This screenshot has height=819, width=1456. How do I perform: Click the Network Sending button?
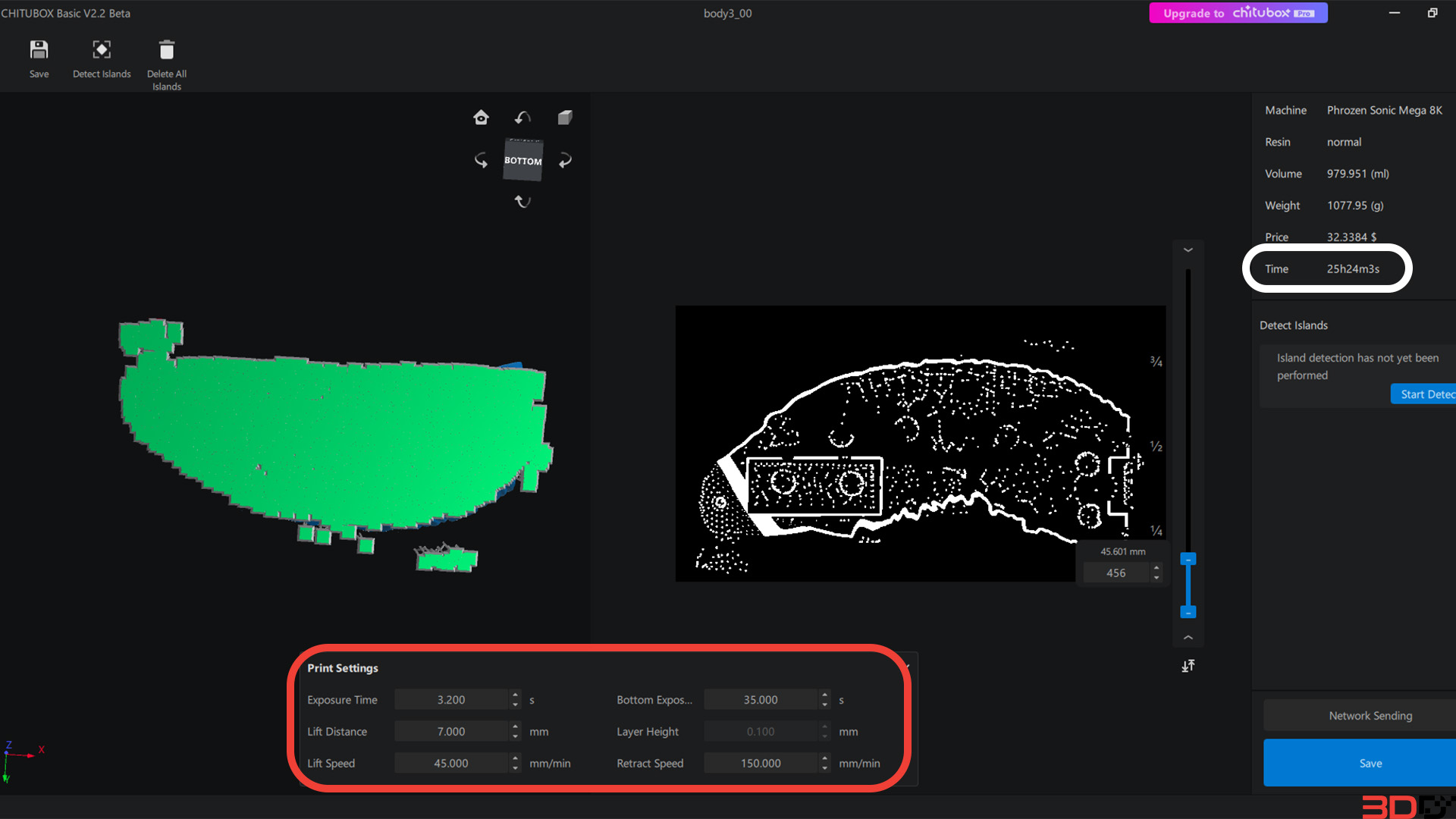pos(1360,716)
